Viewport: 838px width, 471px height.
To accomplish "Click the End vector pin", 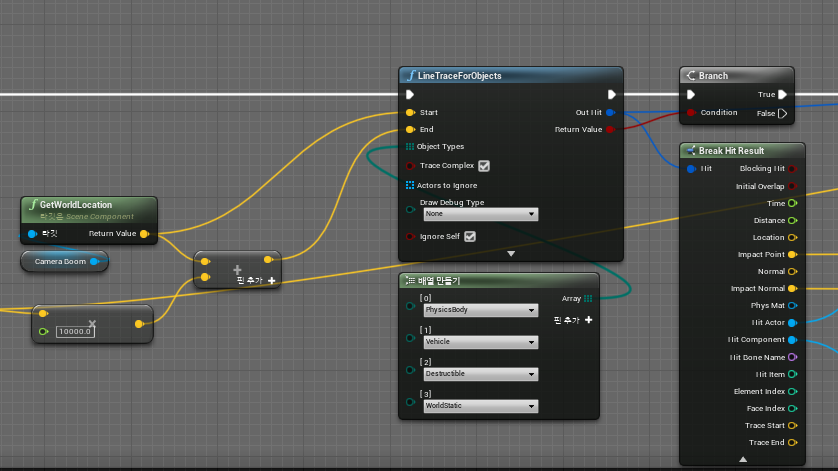I will 410,129.
